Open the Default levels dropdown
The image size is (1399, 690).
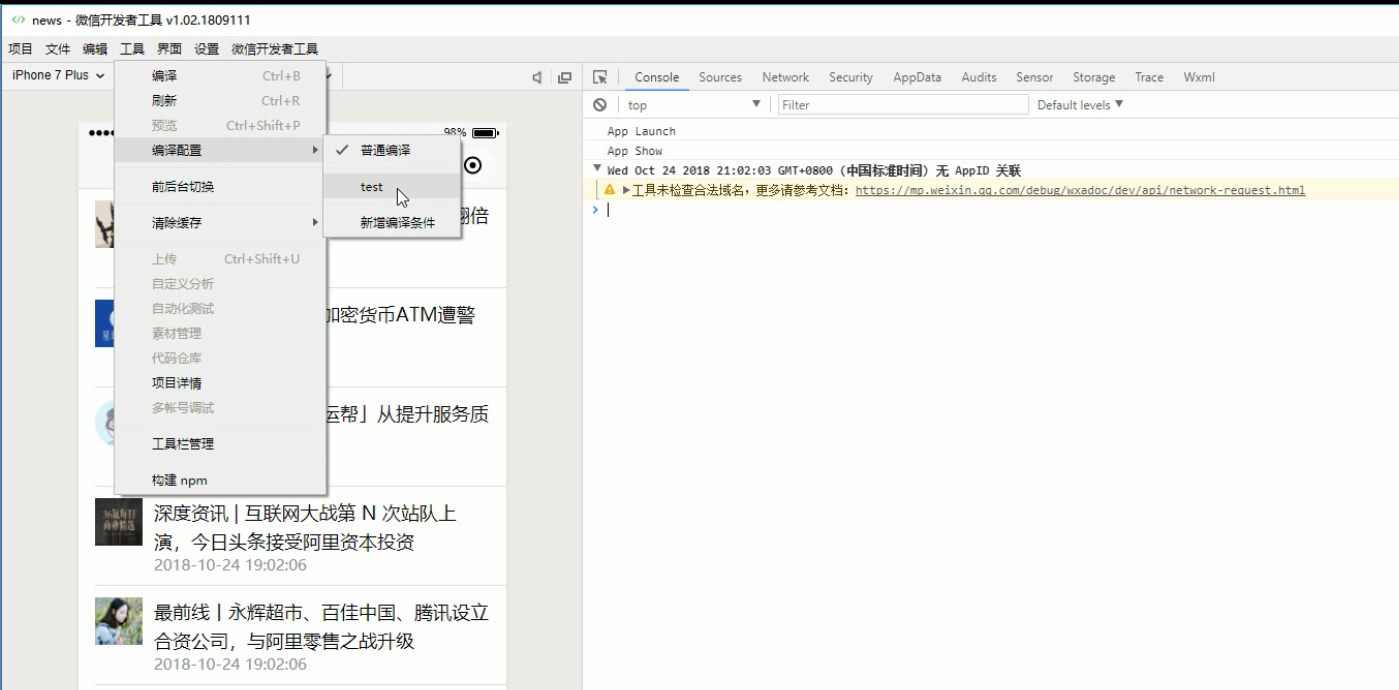pos(1080,105)
